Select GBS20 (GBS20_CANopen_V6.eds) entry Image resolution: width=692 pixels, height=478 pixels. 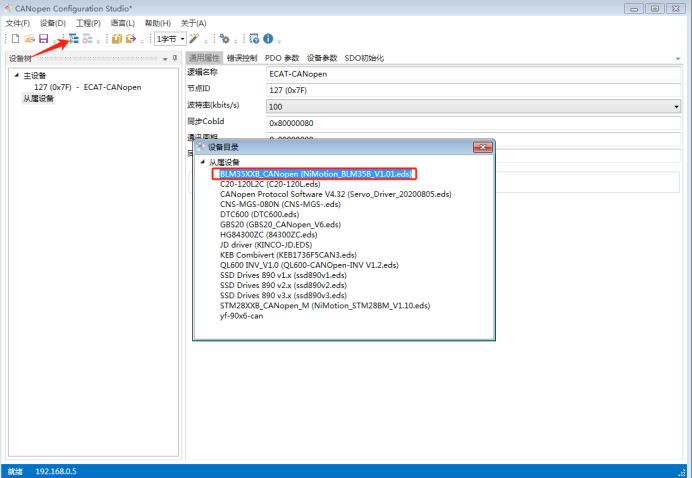(280, 225)
